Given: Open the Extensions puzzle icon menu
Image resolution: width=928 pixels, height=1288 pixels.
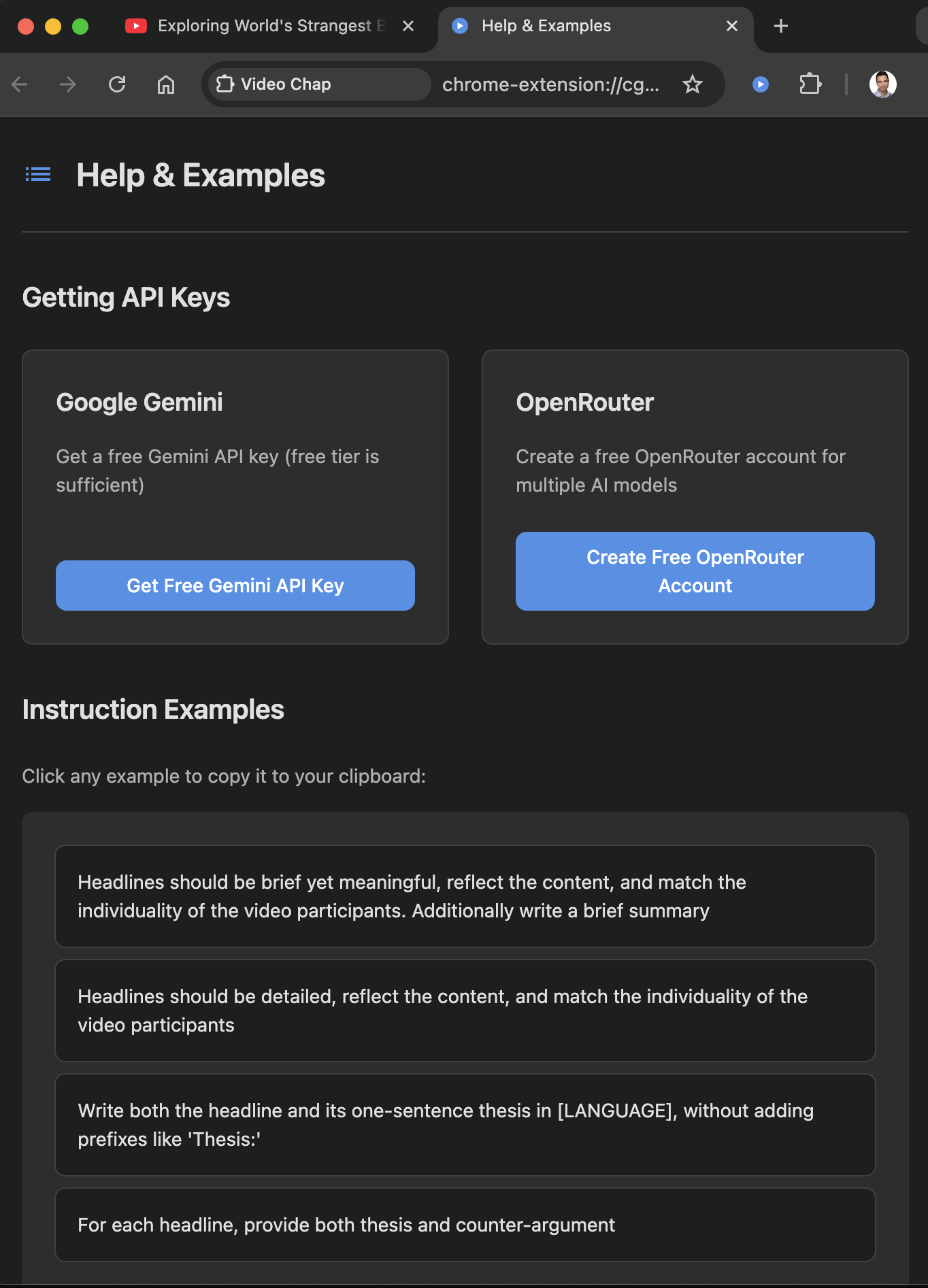Looking at the screenshot, I should click(x=810, y=84).
